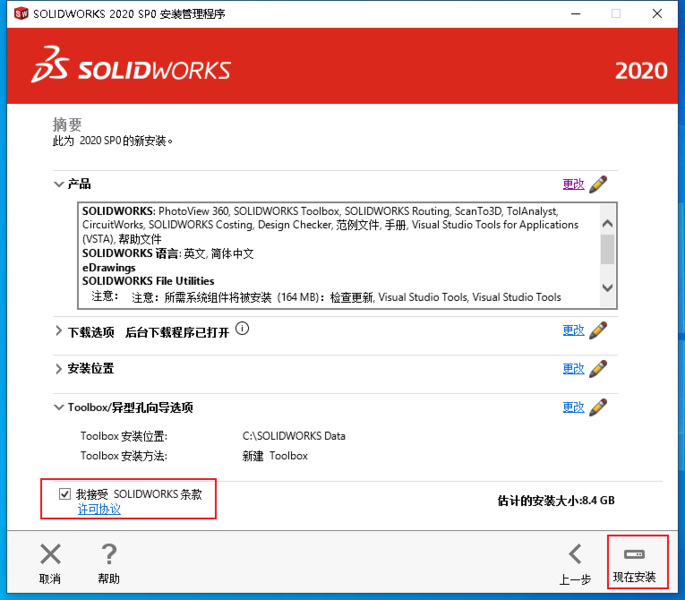685x600 pixels.
Task: Click the SOLIDWORKS 语言: 英文, 简体中文 line
Action: (168, 253)
